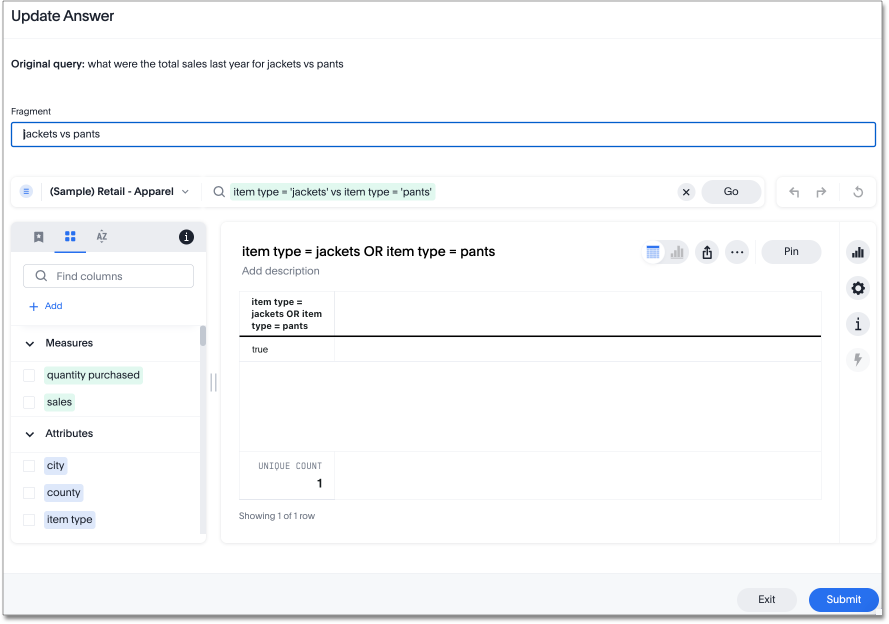Submit the updated answer
This screenshot has width=889, height=624.
(x=843, y=599)
